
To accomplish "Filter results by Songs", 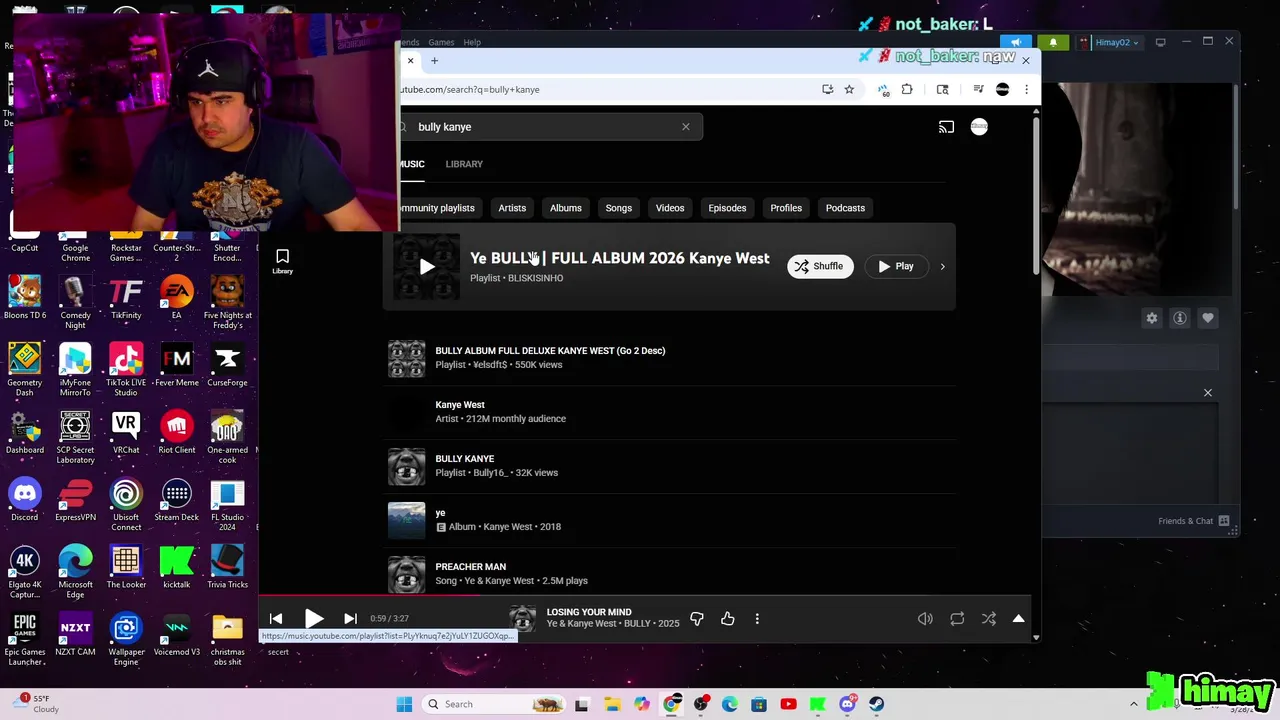I will tap(618, 208).
